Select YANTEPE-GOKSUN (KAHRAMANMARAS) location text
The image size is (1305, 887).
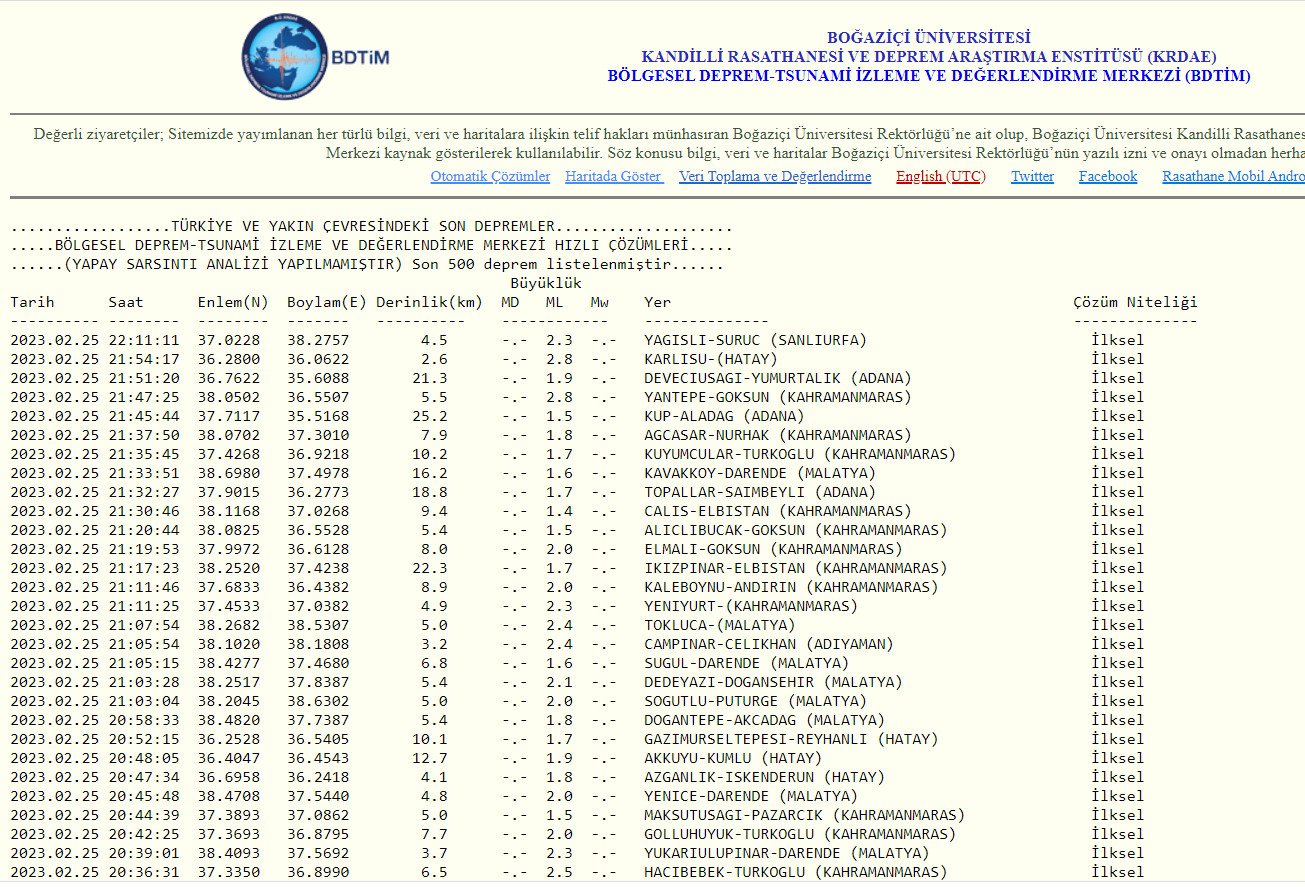point(777,397)
